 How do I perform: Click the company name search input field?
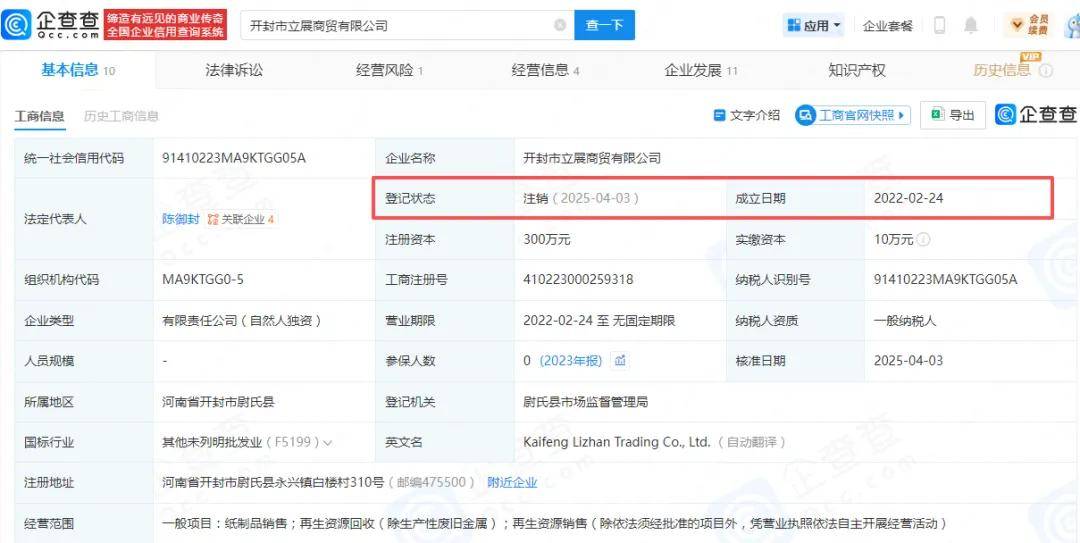click(395, 26)
